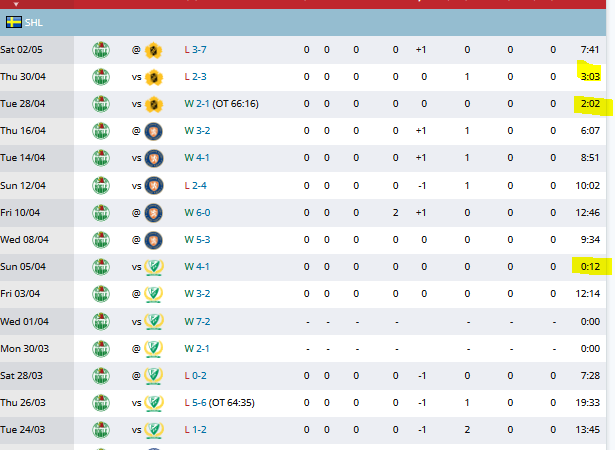
Task: Open the L 0-2 game result
Action: tap(195, 375)
